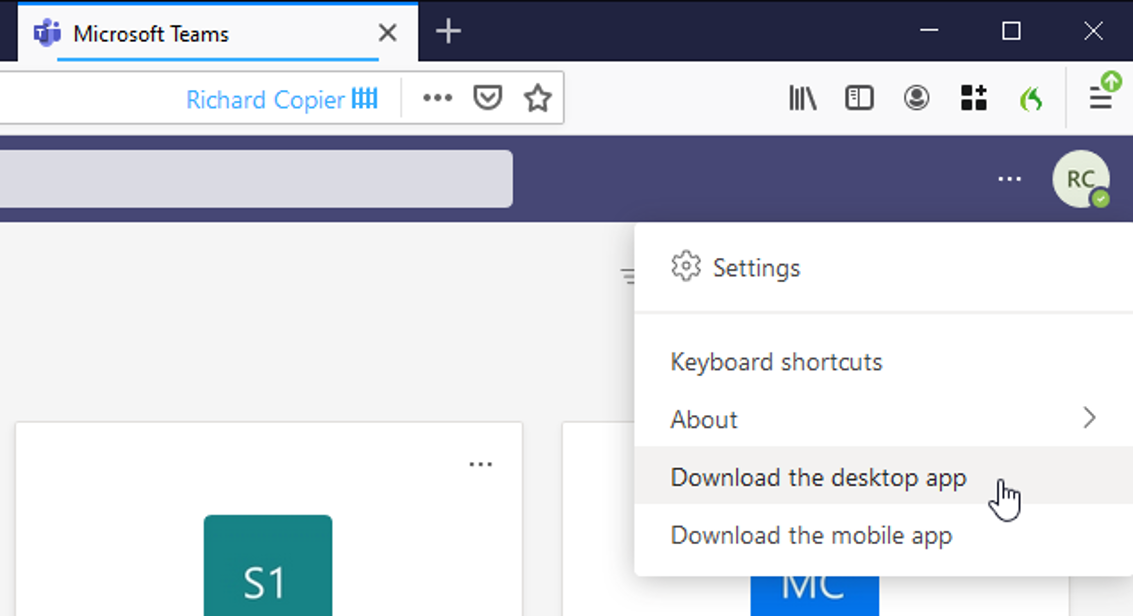The width and height of the screenshot is (1133, 616).
Task: Open Firefox Library icon
Action: tap(803, 98)
